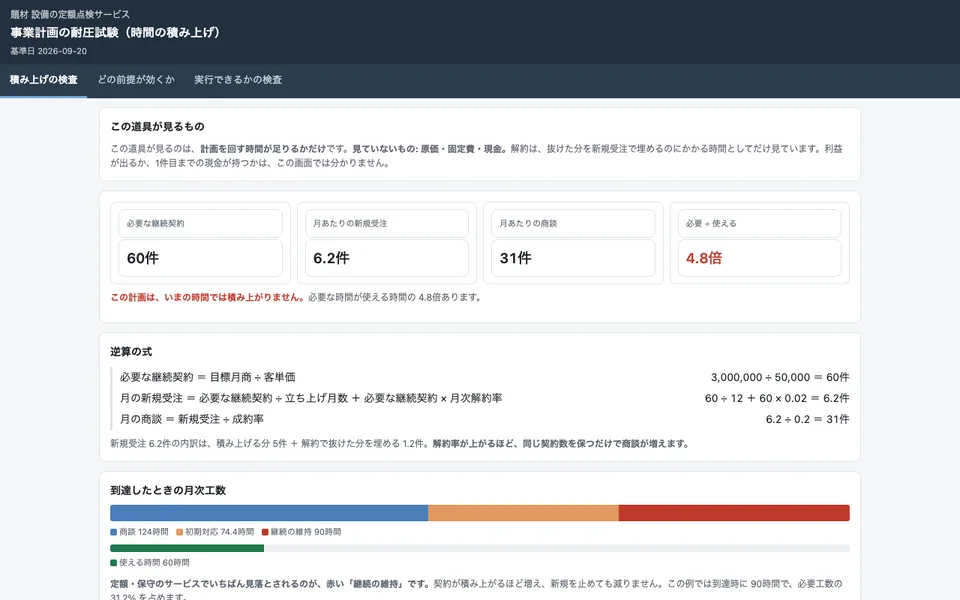Click the 題材 設備の定額点検サービス label

70,14
